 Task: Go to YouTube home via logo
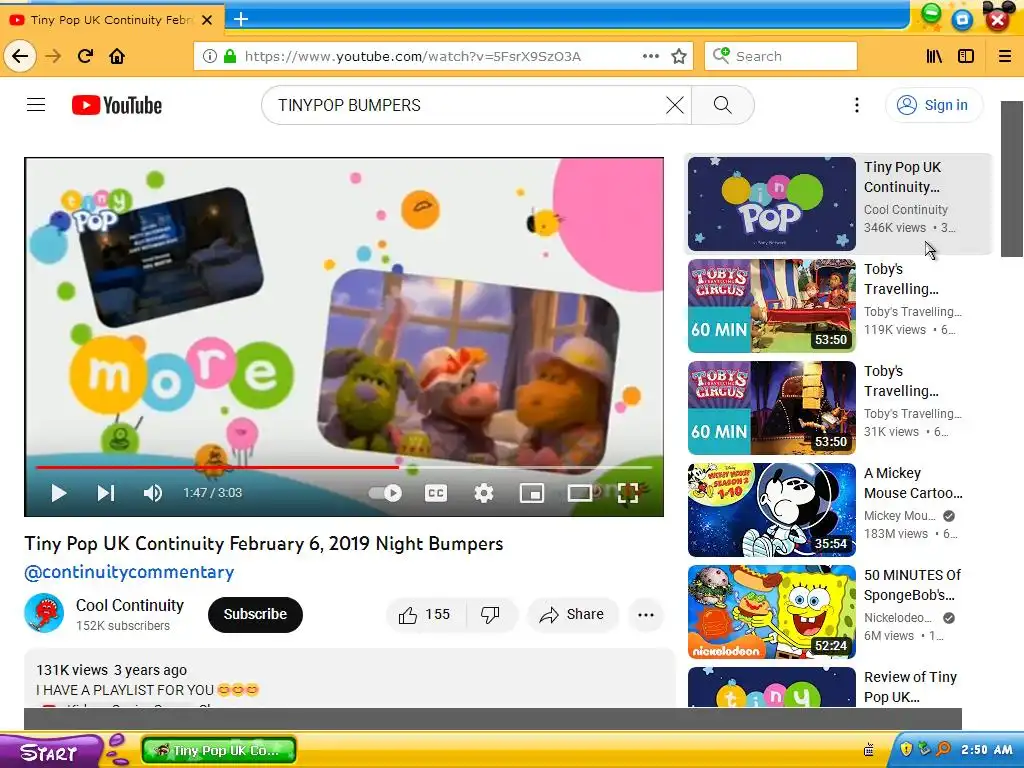117,105
